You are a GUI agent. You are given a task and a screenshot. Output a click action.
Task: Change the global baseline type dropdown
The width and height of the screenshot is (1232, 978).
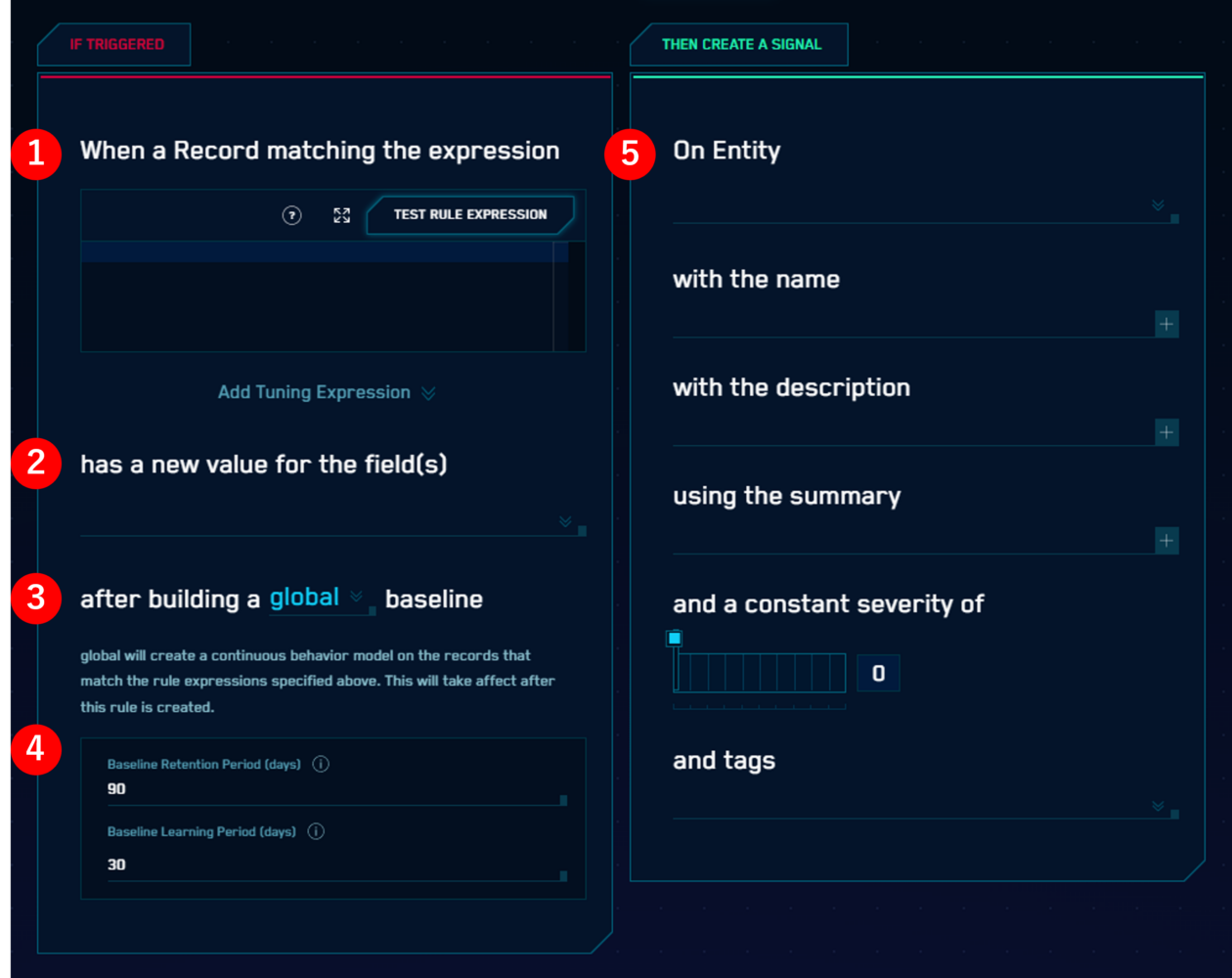[x=356, y=598]
